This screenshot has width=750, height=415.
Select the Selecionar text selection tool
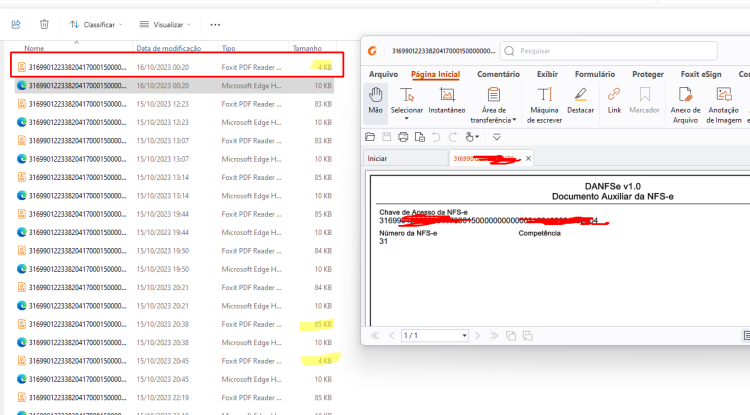(x=407, y=98)
